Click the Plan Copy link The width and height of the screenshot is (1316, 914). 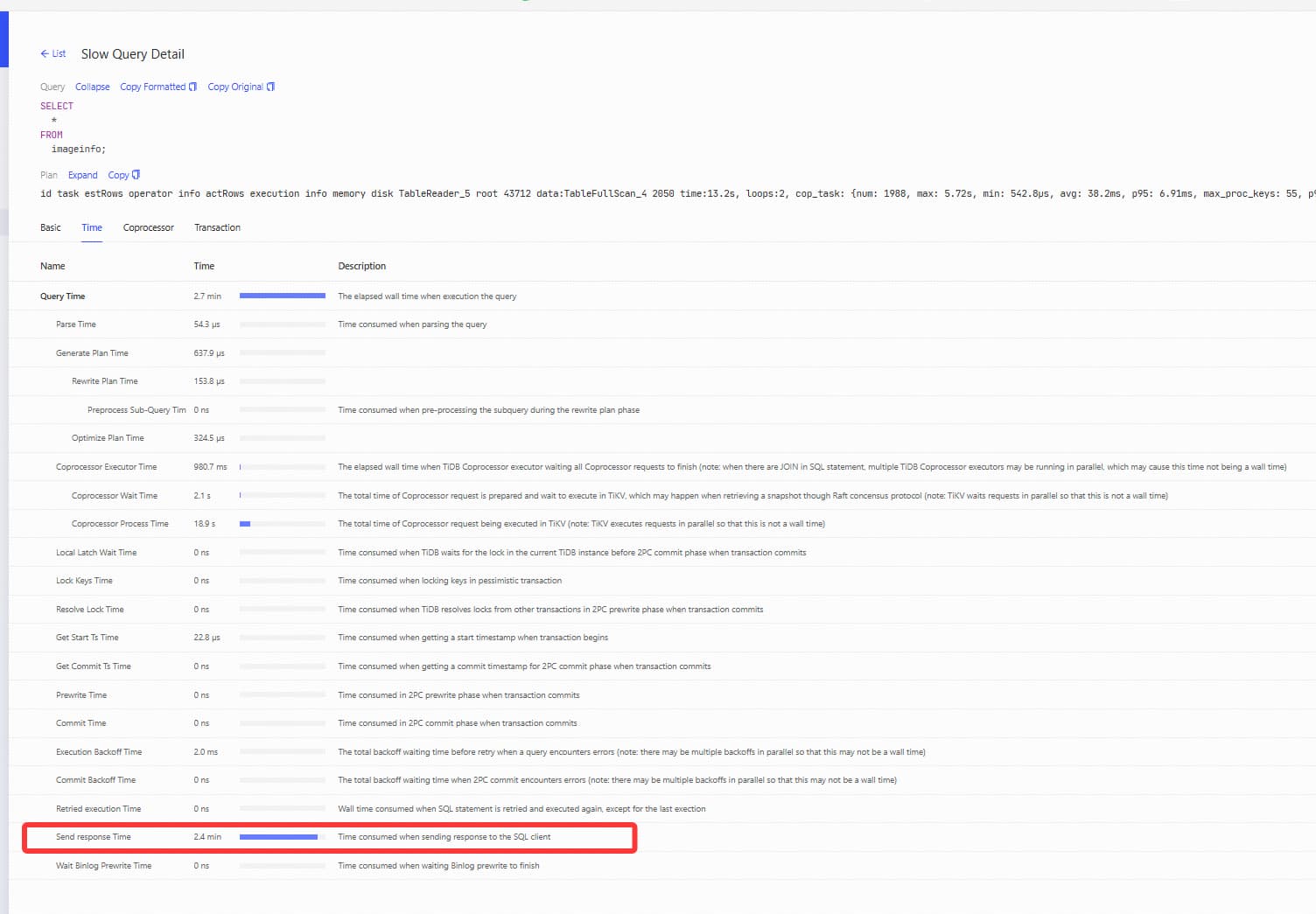pyautogui.click(x=118, y=175)
